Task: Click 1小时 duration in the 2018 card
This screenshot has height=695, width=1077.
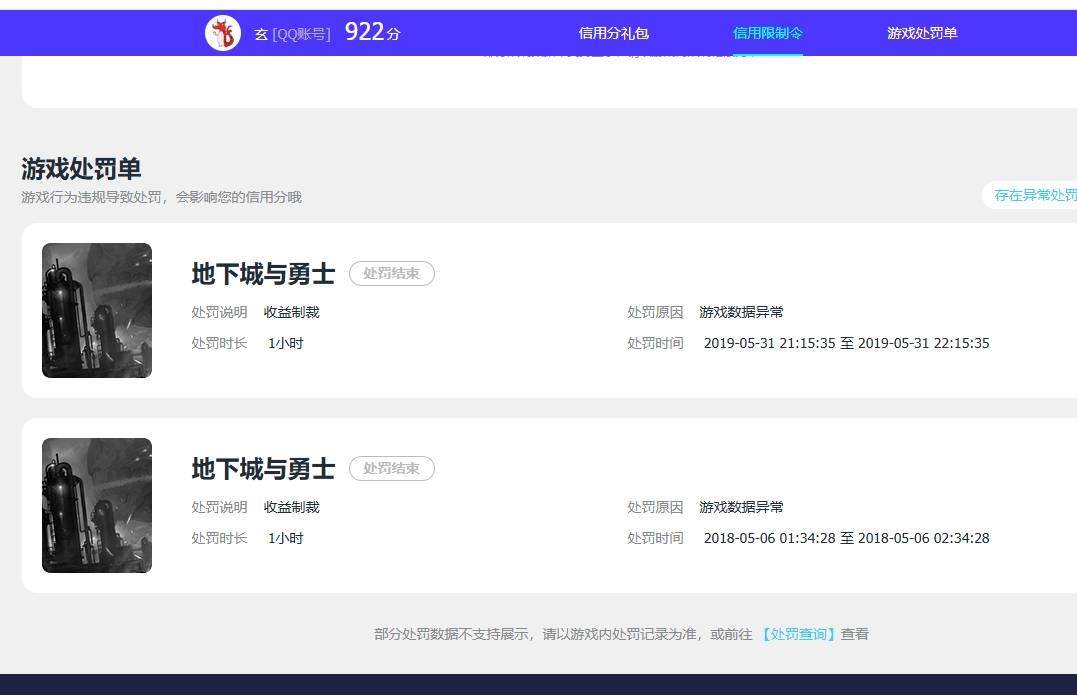Action: [x=286, y=538]
